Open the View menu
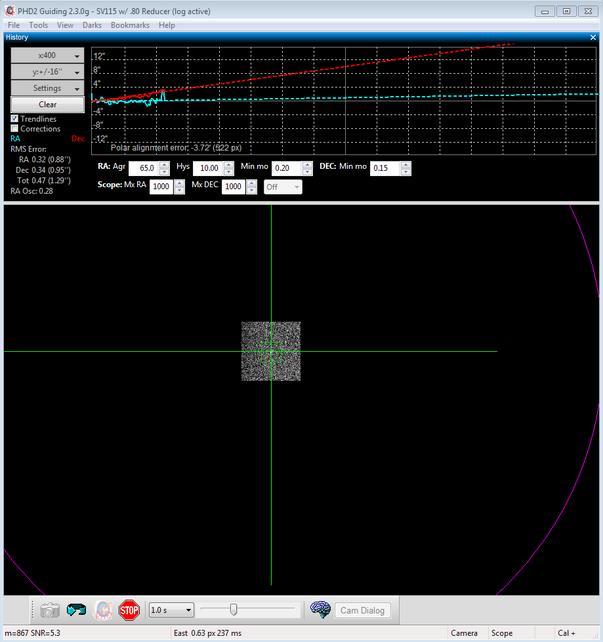 coord(65,25)
